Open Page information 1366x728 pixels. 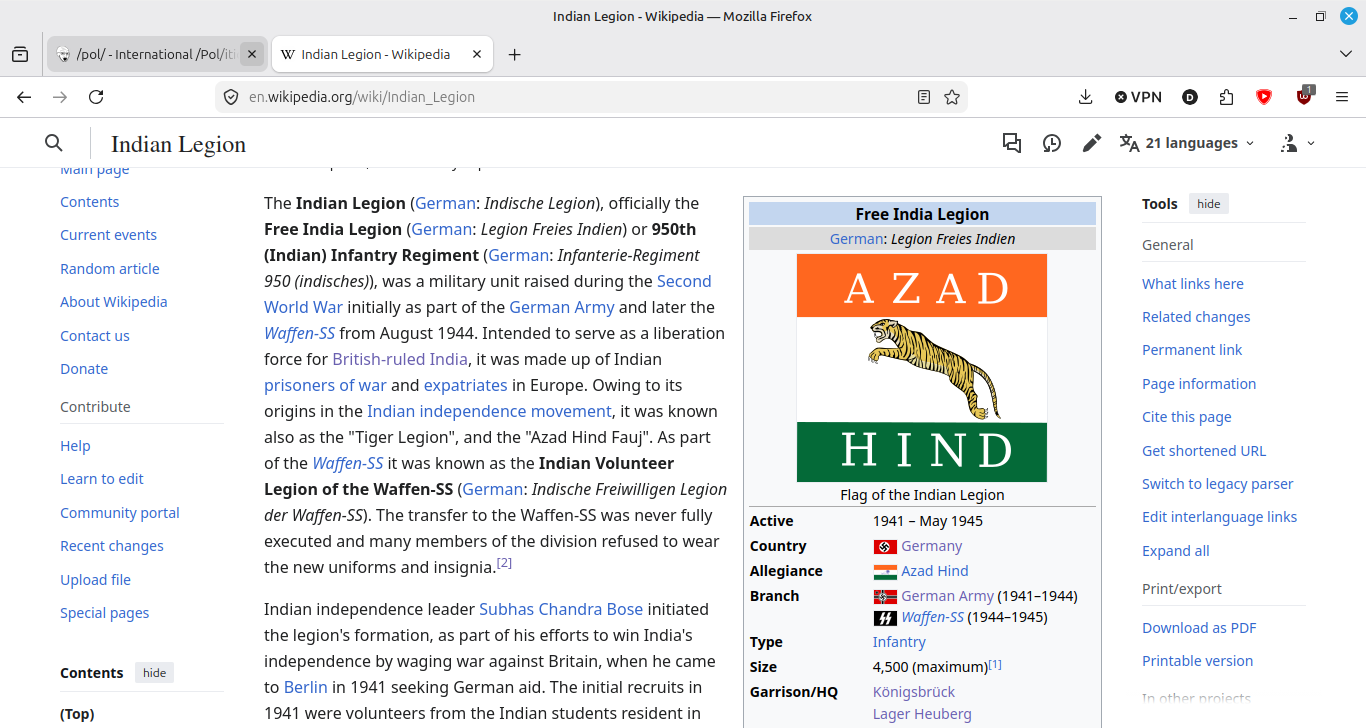(x=1199, y=384)
